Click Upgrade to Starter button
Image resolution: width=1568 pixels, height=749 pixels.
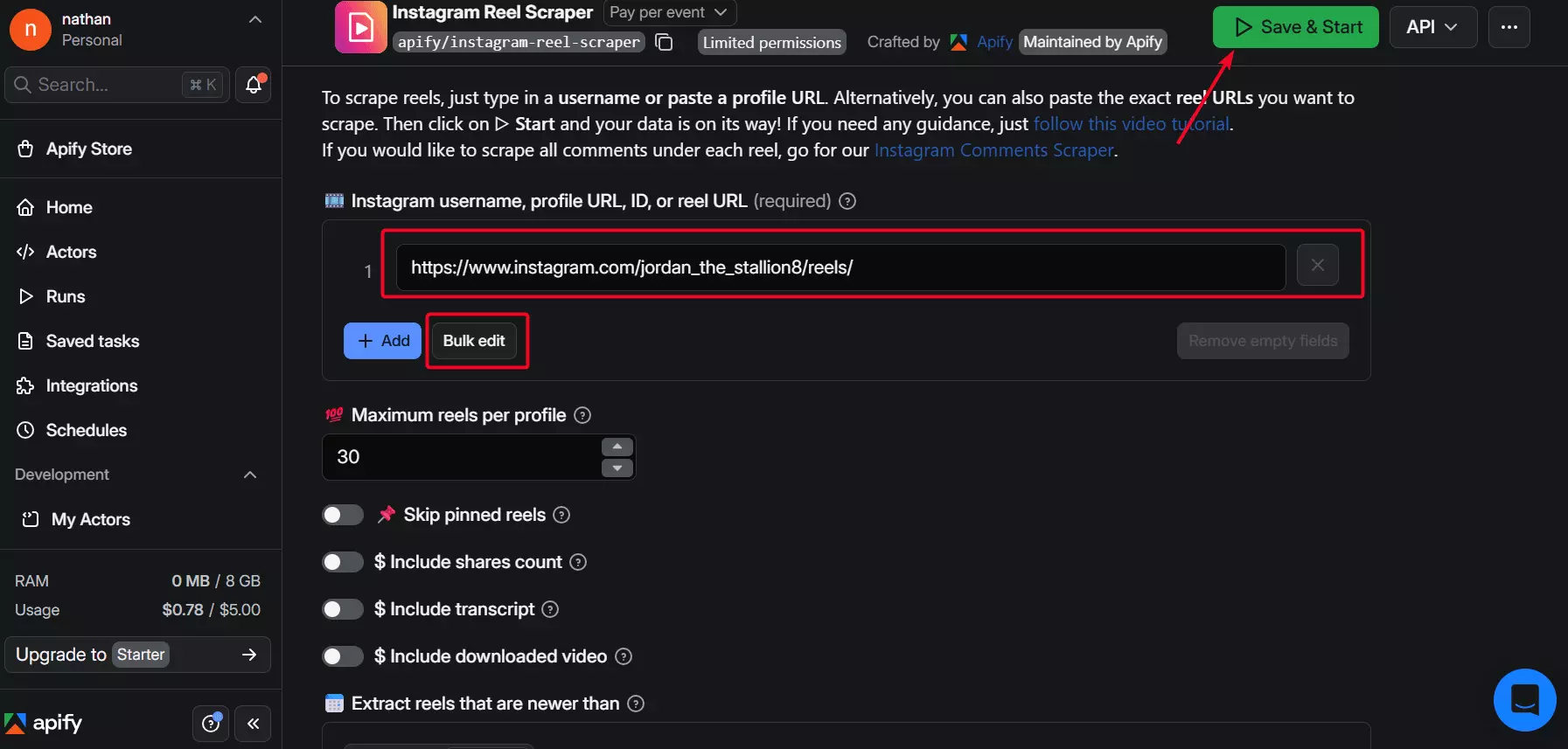coord(137,655)
